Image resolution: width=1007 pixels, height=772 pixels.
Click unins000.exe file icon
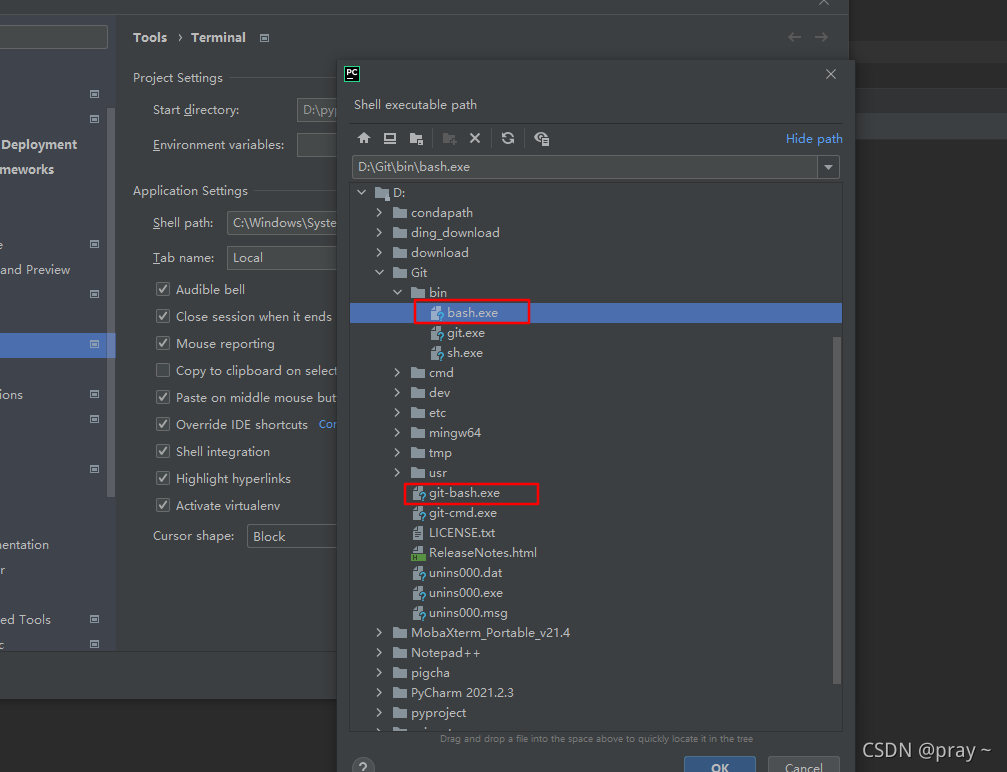pos(419,592)
